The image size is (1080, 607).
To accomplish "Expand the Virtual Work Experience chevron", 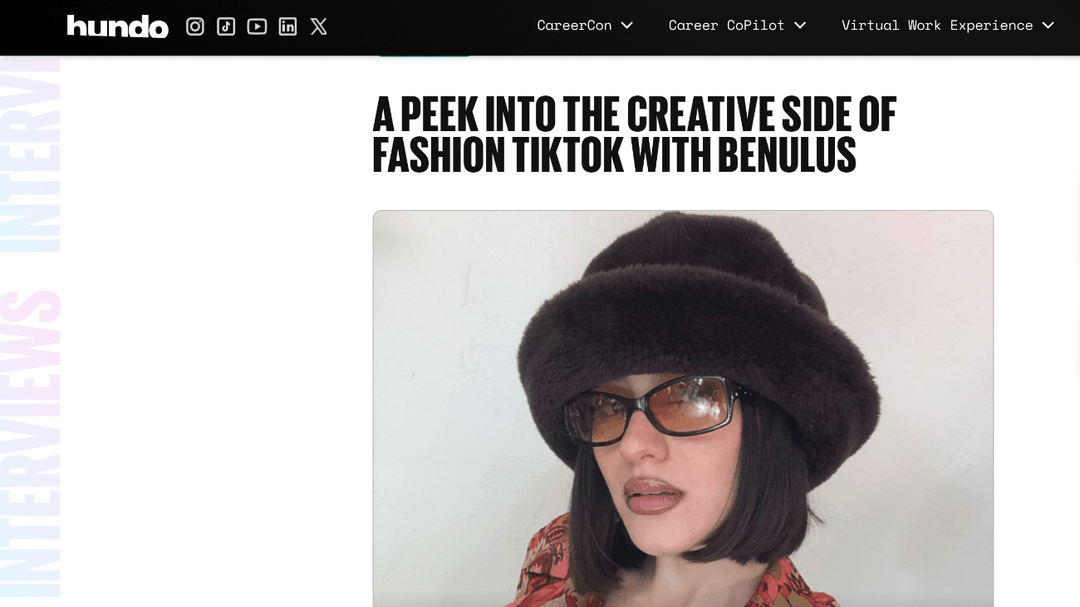I will point(1048,26).
